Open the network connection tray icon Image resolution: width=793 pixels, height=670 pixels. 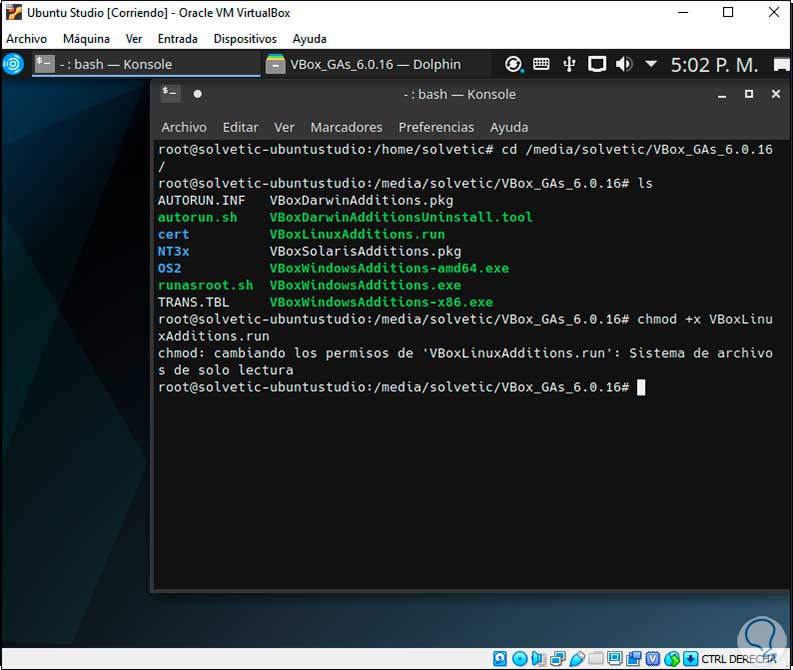coord(597,64)
